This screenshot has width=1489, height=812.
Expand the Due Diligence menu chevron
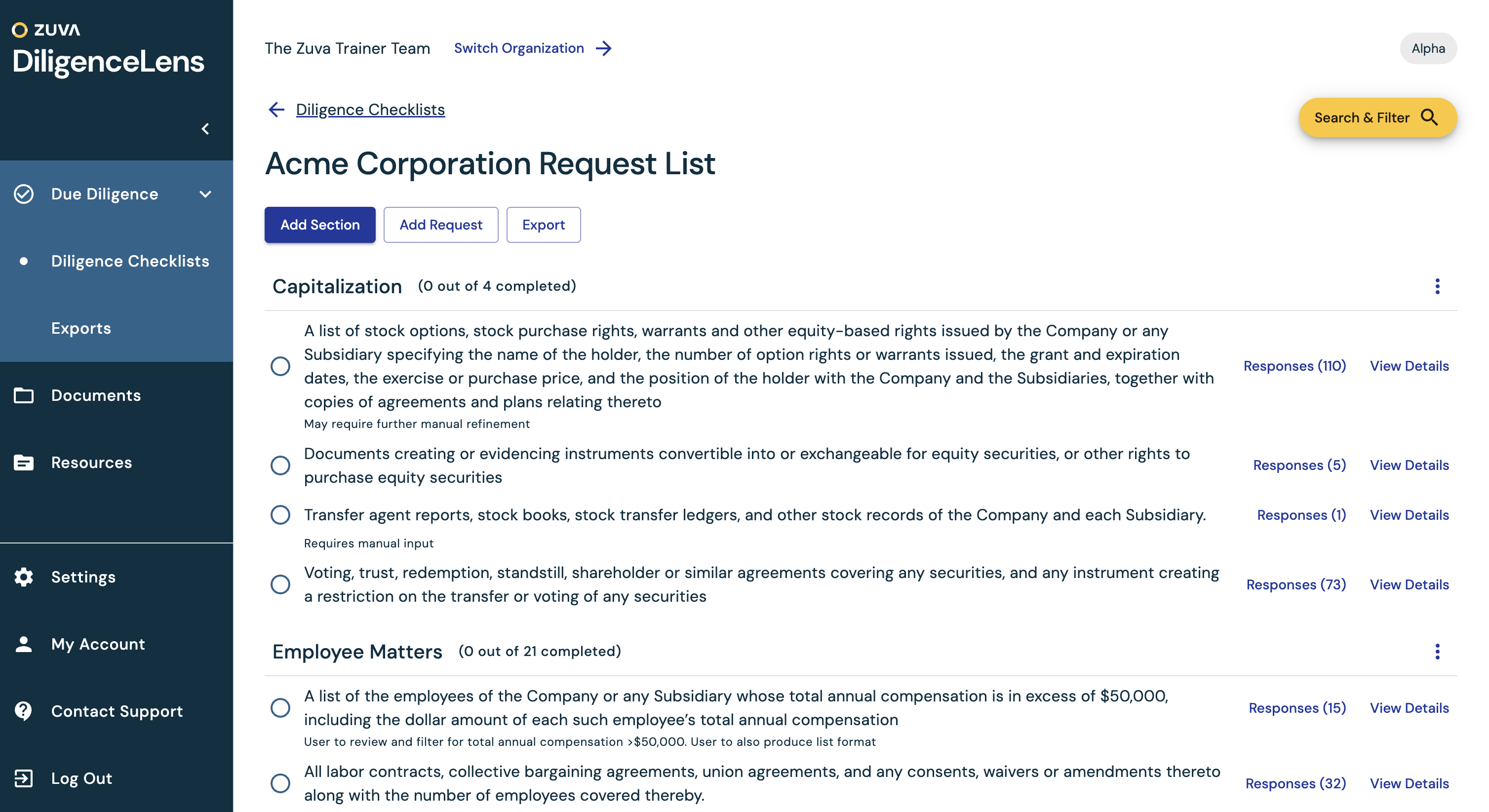pyautogui.click(x=205, y=194)
